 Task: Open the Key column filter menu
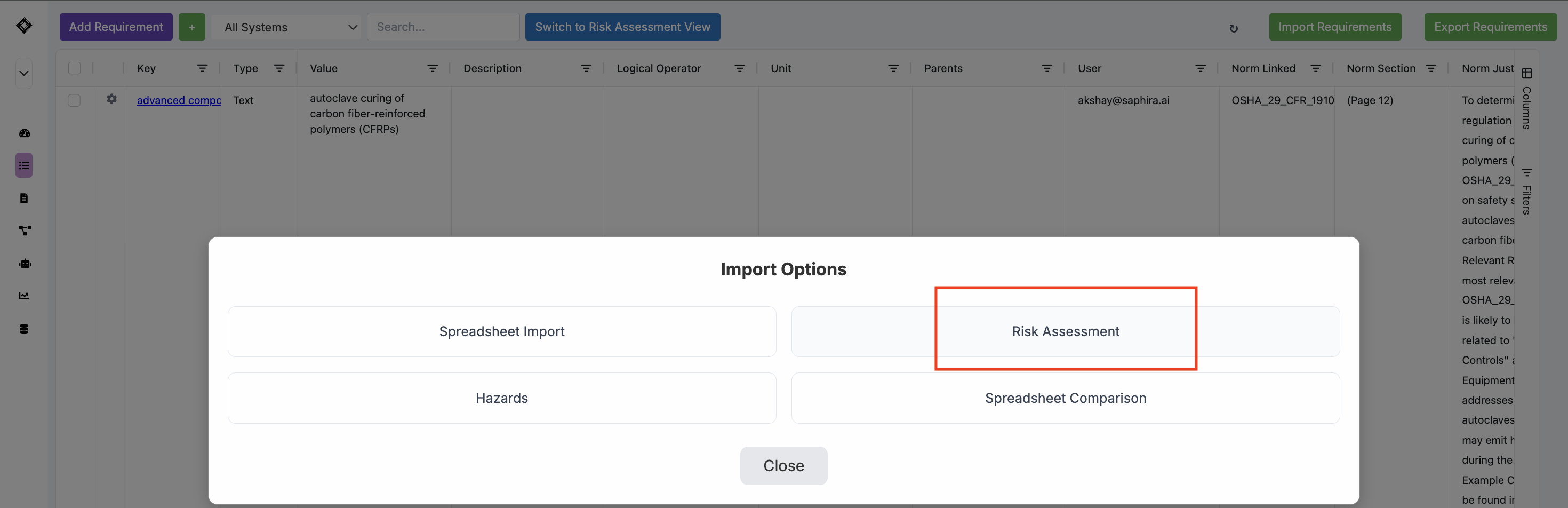pos(202,68)
